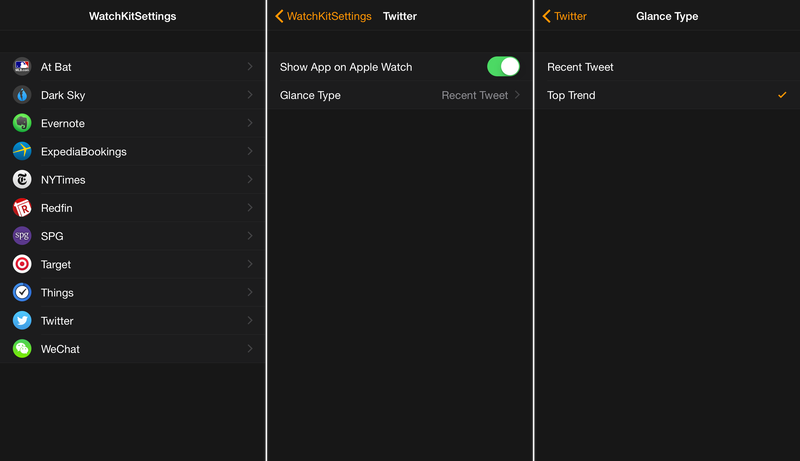
Task: Open the SPG settings label
Action: click(x=52, y=236)
